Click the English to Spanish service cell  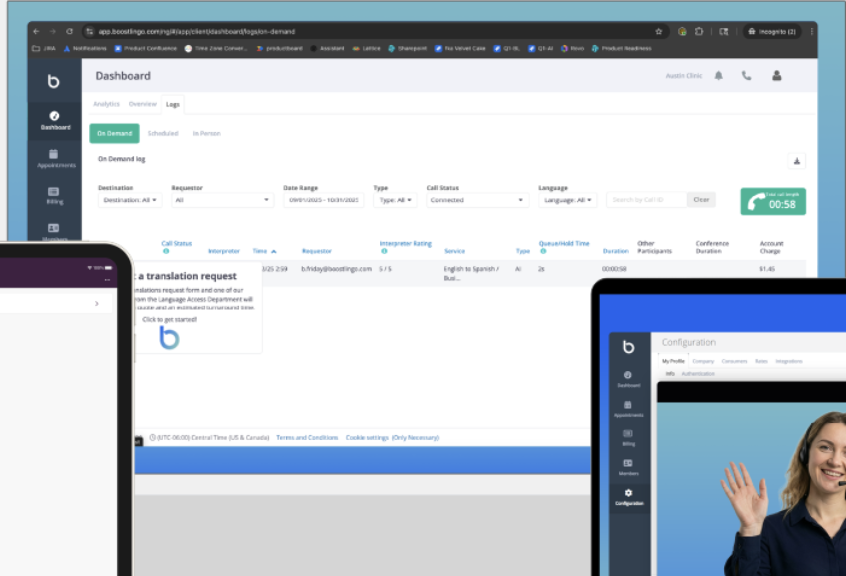(x=470, y=273)
